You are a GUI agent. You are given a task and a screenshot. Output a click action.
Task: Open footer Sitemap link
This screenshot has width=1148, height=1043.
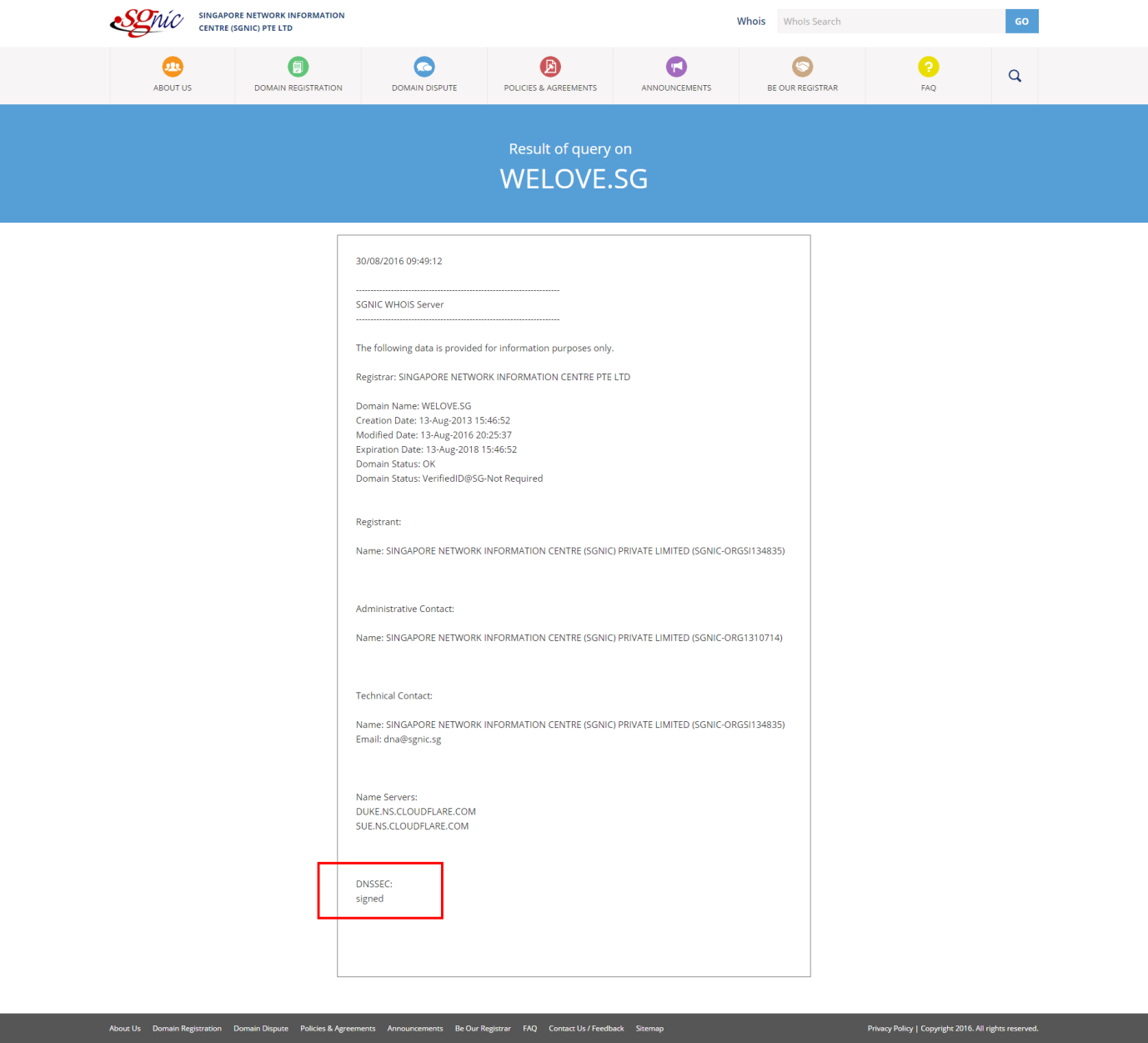(649, 1029)
